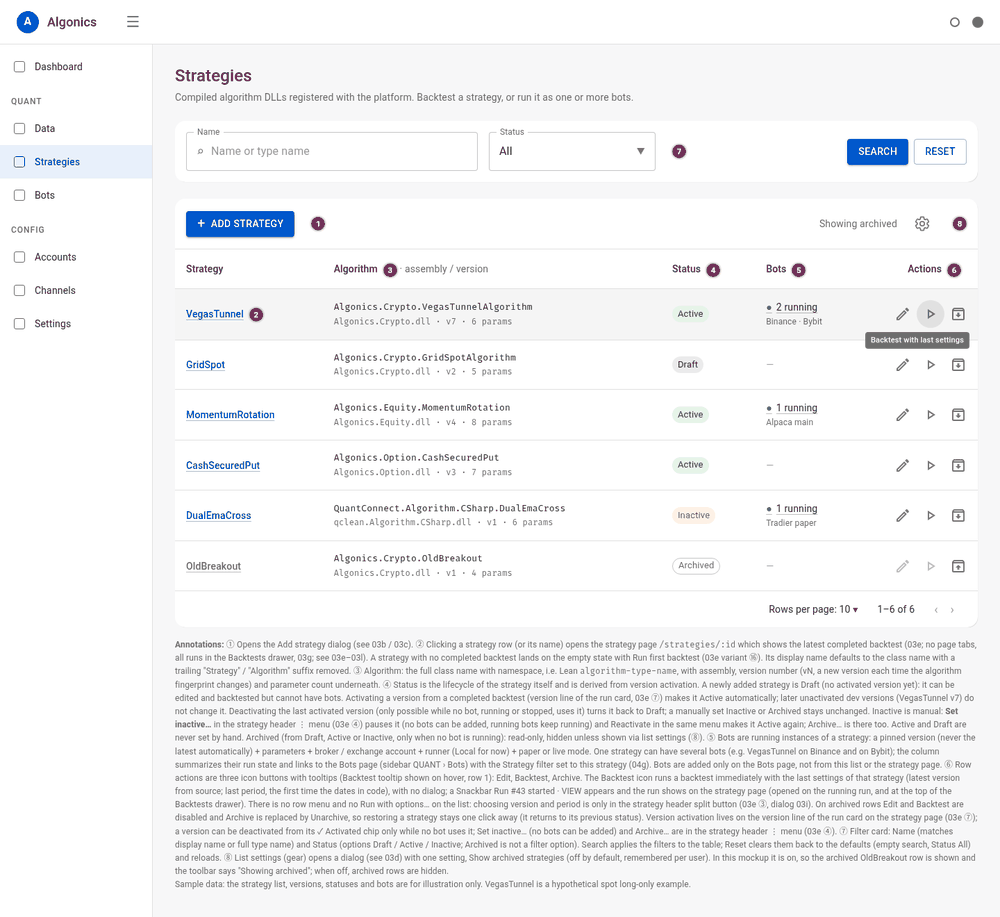Screen dimensions: 1000x917
Task: Unarchive the OldBreakout strategy
Action: (x=958, y=566)
